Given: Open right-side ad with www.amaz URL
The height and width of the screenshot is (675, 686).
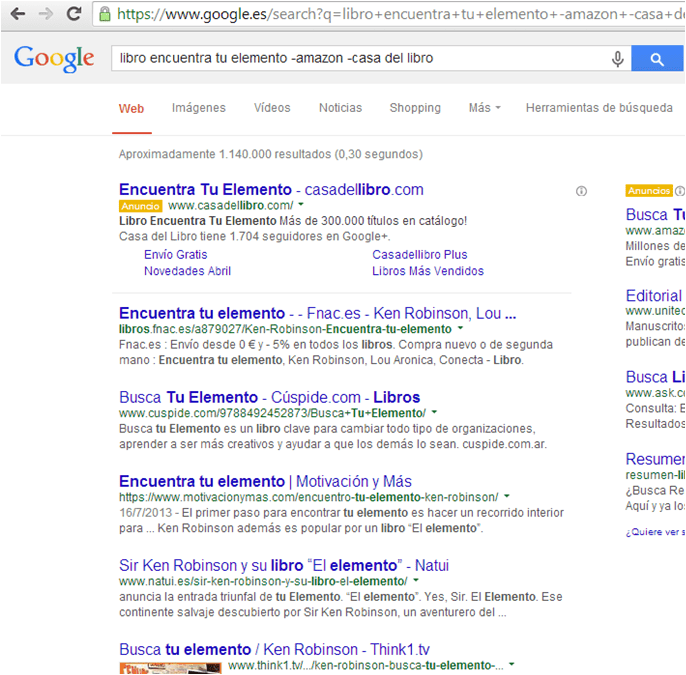Looking at the screenshot, I should (x=655, y=215).
